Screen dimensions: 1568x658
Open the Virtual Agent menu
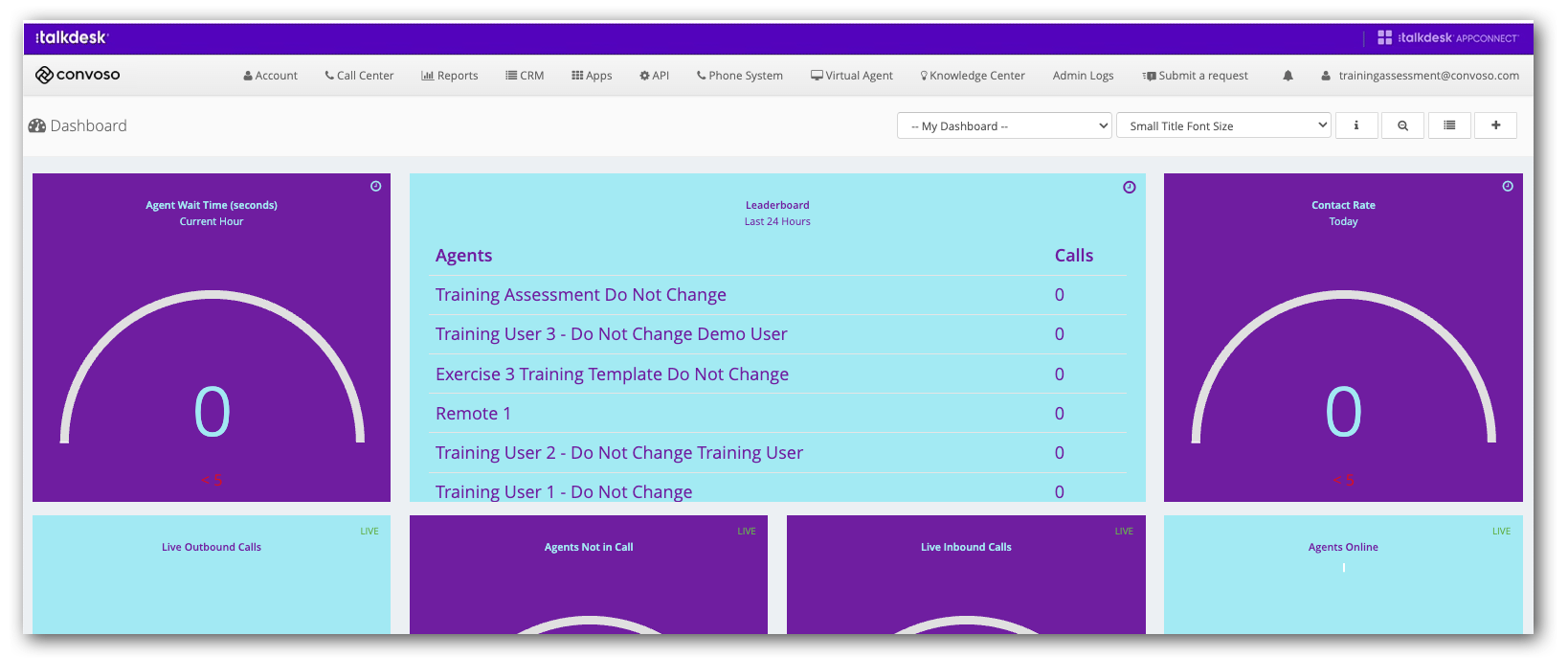(x=851, y=76)
